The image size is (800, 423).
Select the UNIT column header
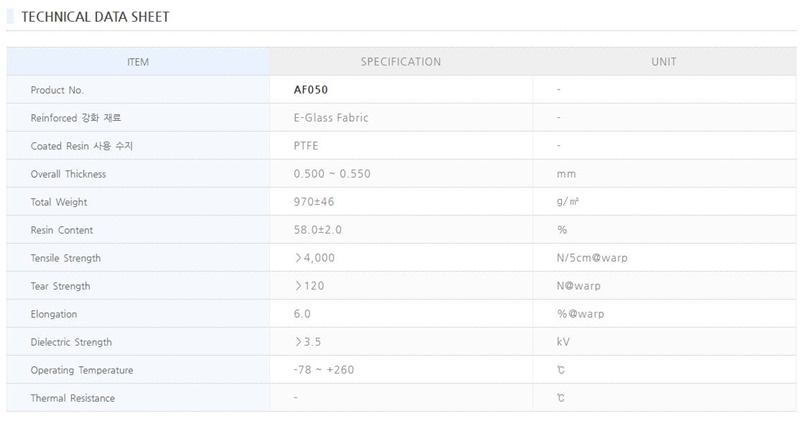[x=663, y=62]
